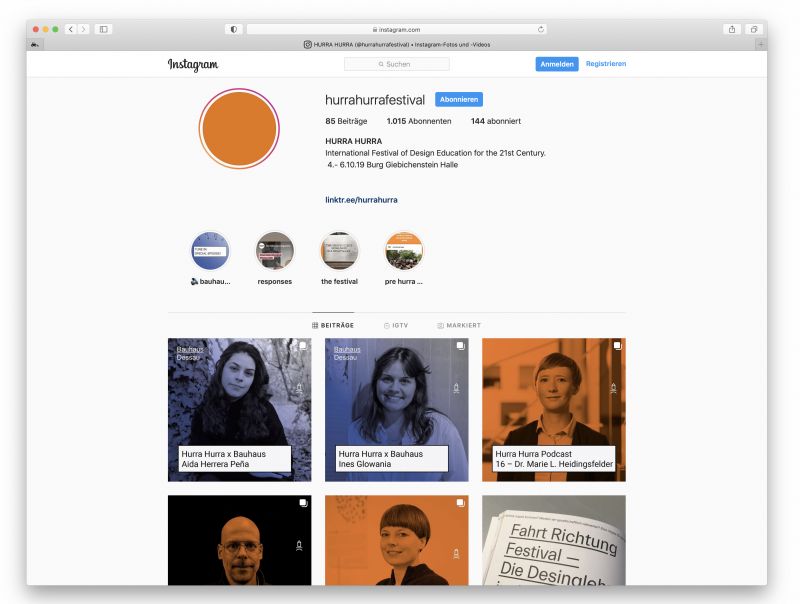Reload the Instagram page
The height and width of the screenshot is (604, 800).
tap(541, 29)
